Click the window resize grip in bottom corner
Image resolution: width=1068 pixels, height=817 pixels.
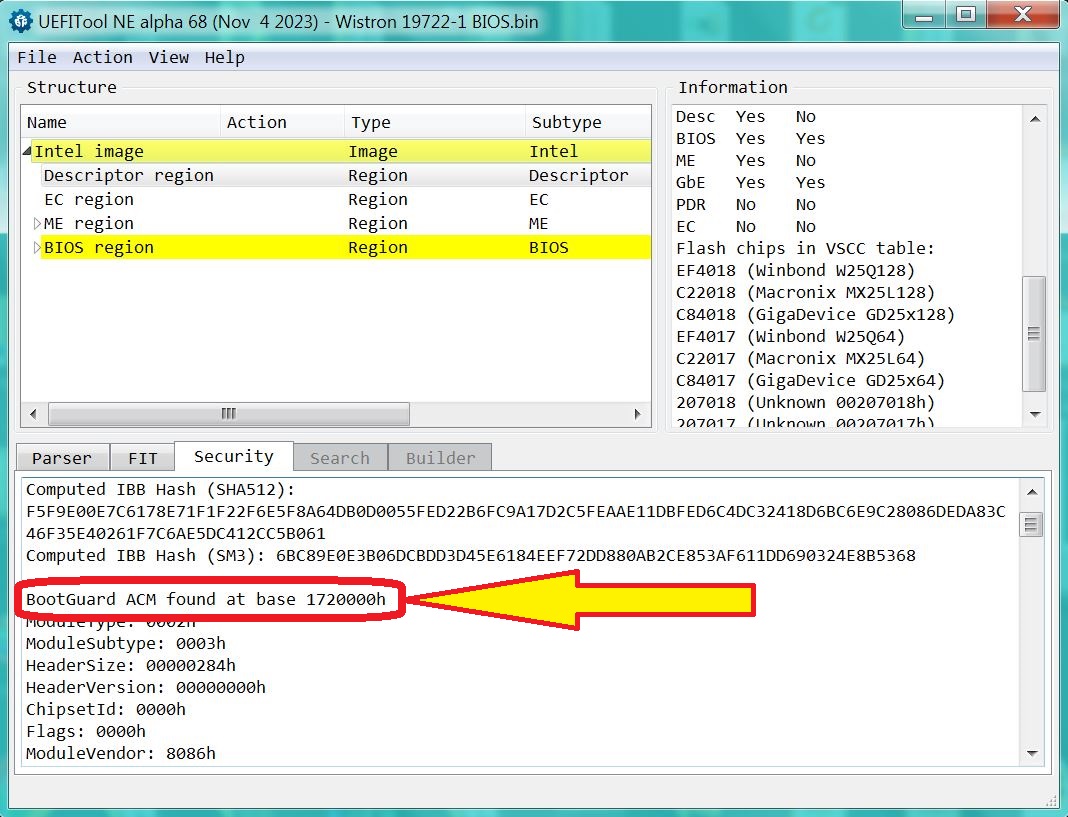point(1051,800)
